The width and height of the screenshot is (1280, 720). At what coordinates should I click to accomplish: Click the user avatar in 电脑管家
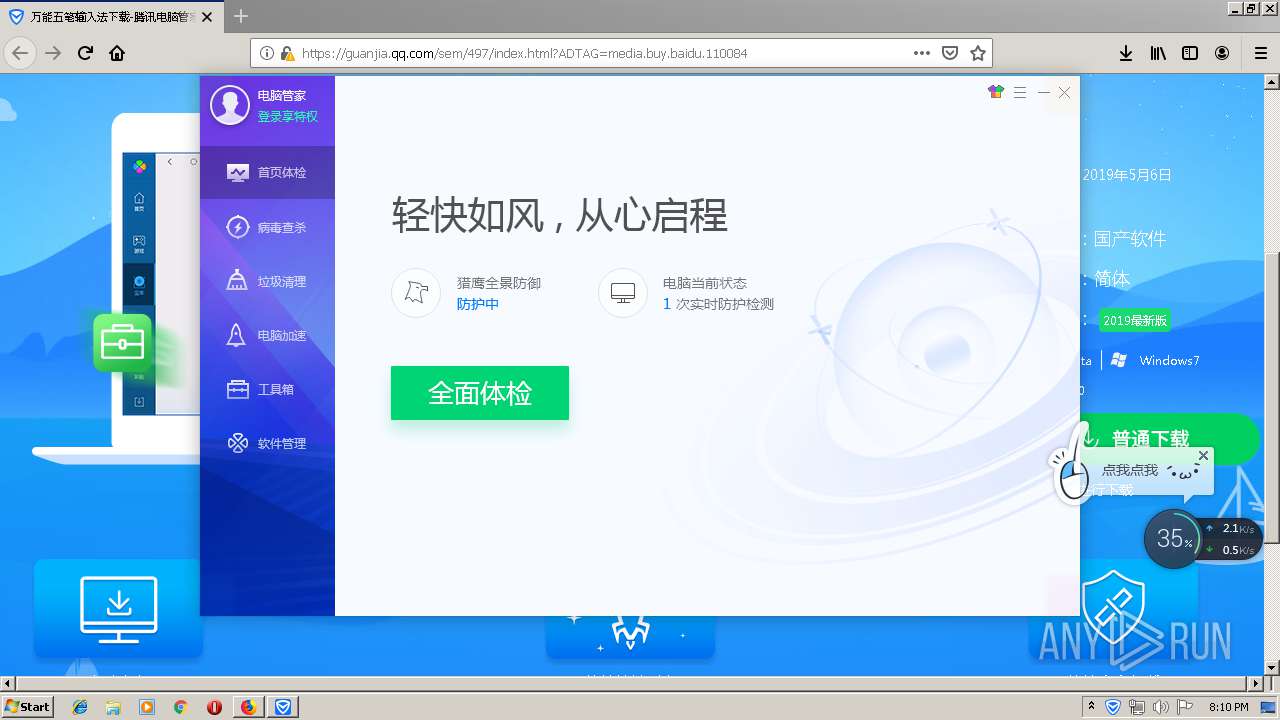[230, 105]
